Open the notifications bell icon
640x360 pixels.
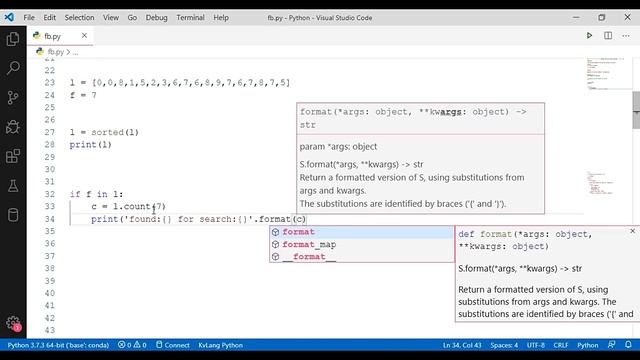(x=628, y=345)
